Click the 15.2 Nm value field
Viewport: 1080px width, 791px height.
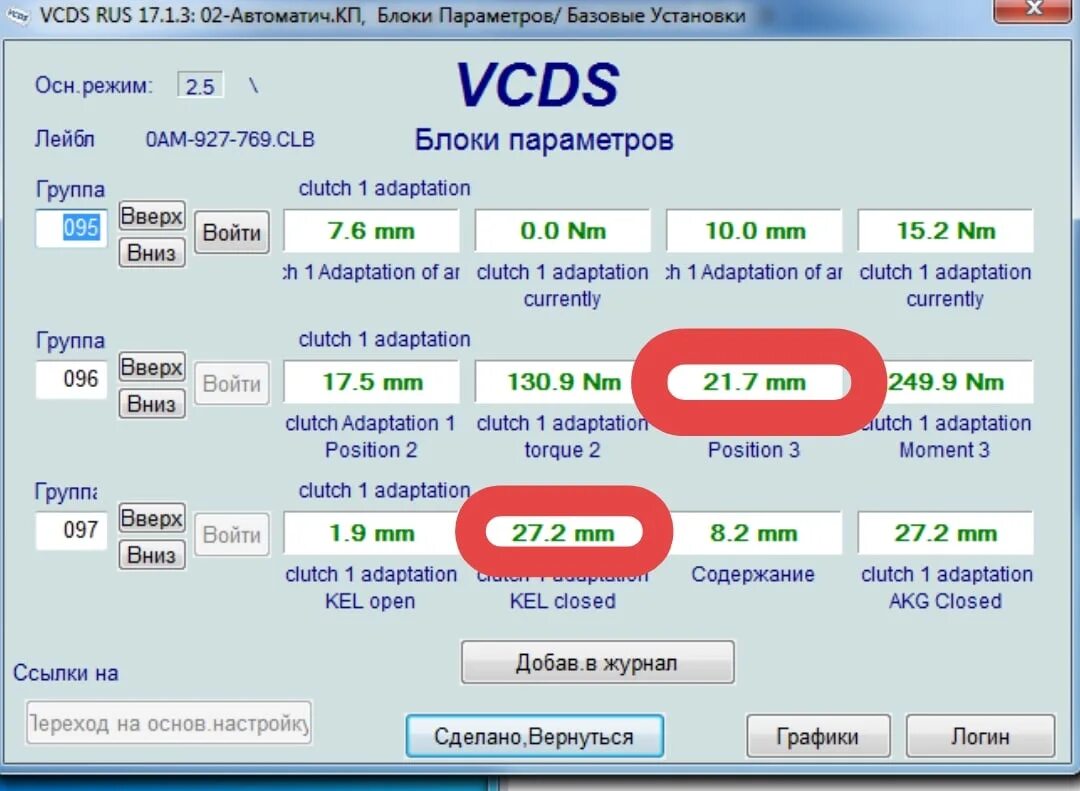click(x=946, y=231)
